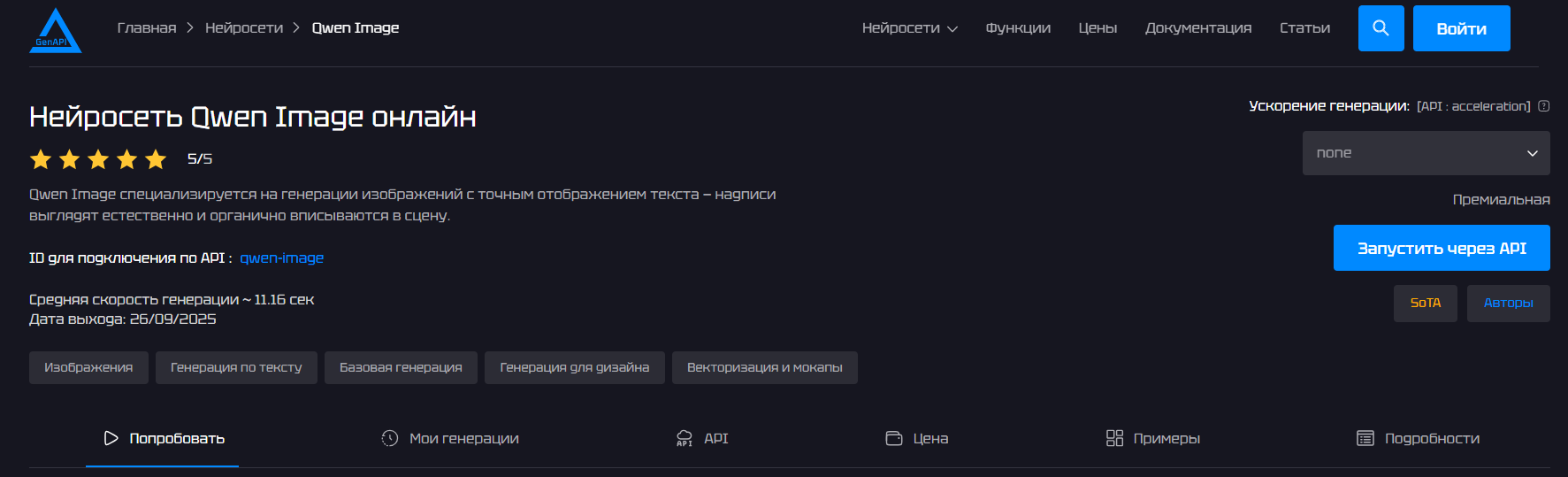The image size is (1568, 477).
Task: Click the Нейросети breadcrumb link
Action: coord(244,28)
